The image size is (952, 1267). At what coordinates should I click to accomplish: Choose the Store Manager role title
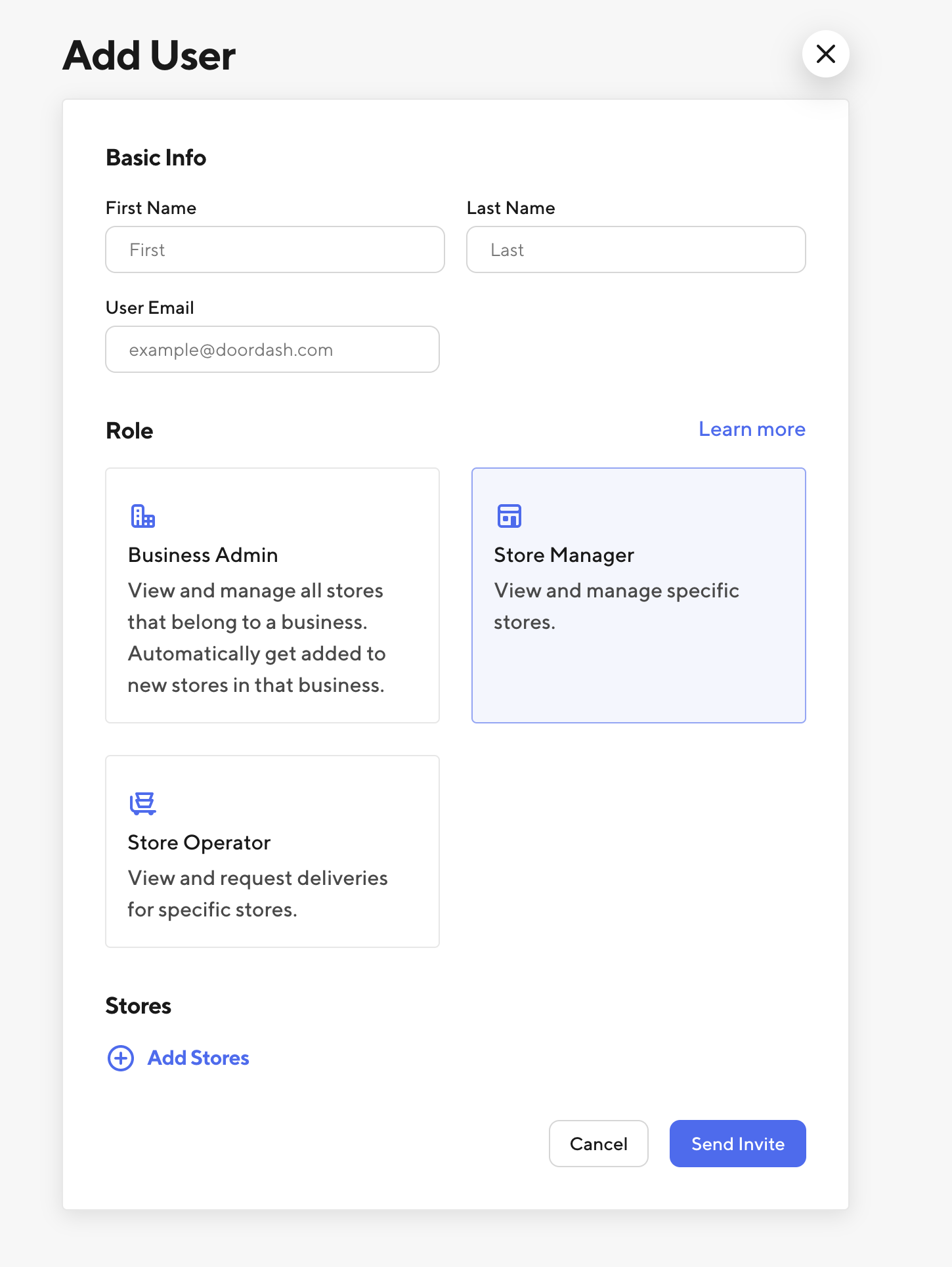tap(563, 555)
